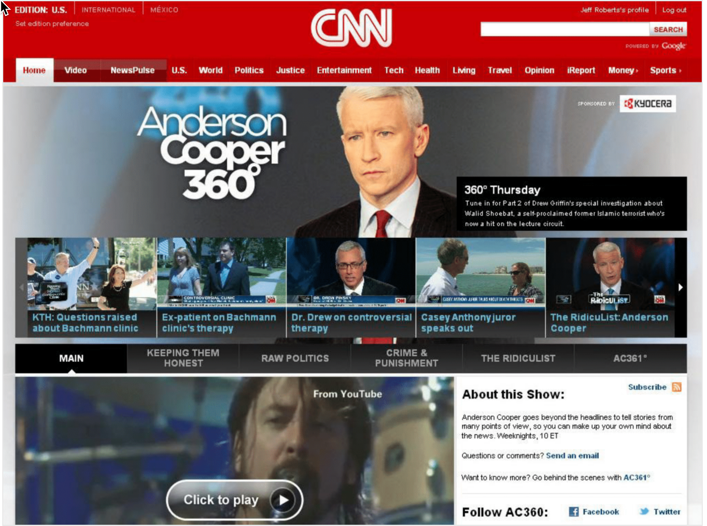Click the Kyocera sponsor logo

click(647, 104)
